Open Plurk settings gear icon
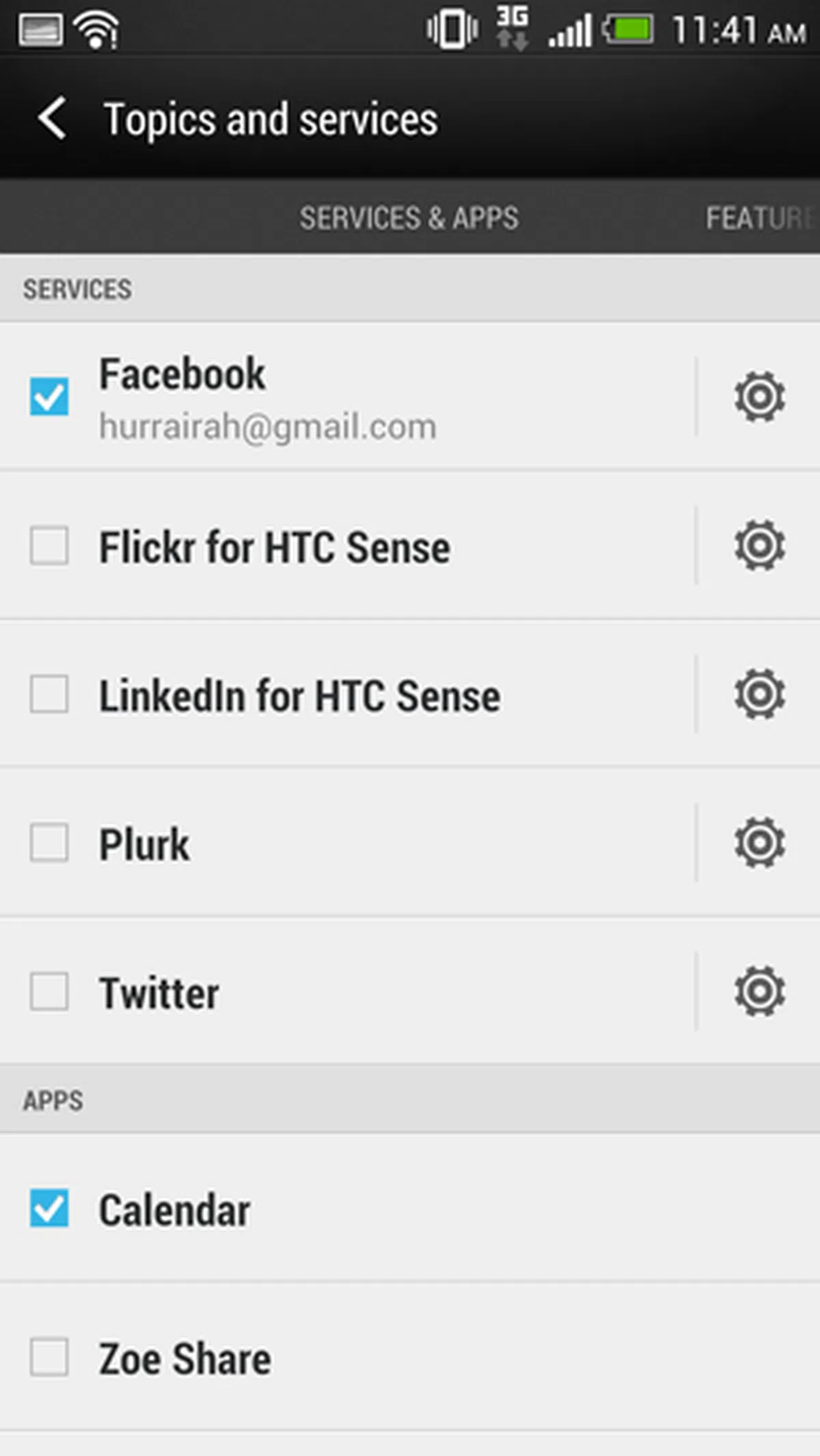 759,843
